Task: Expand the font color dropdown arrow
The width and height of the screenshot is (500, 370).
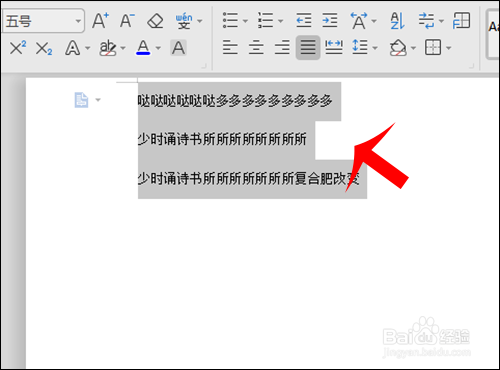Action: [158, 48]
